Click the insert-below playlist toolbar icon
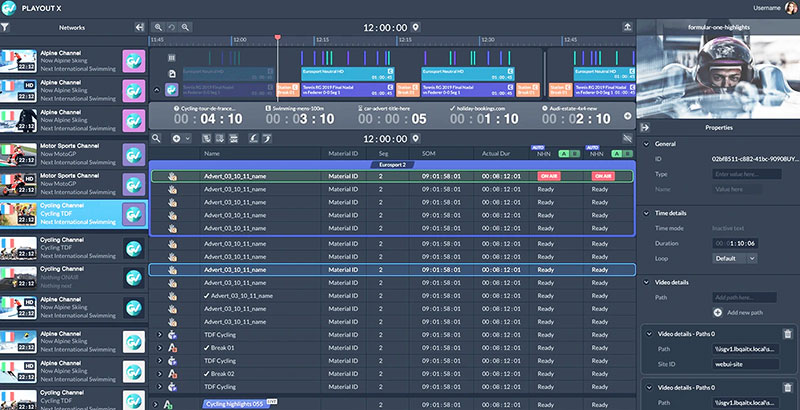The height and width of the screenshot is (410, 800). [220, 138]
